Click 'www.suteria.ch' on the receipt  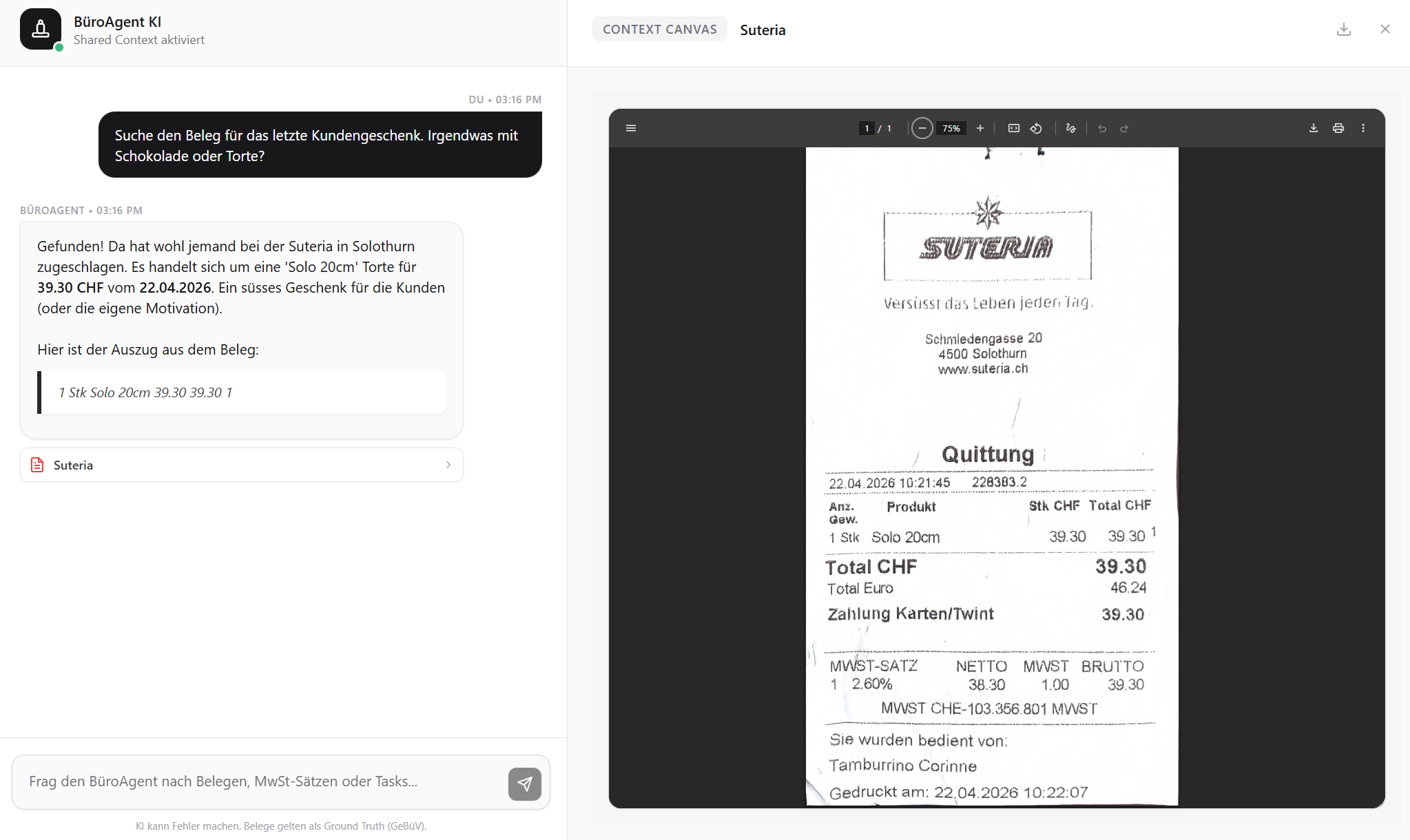coord(982,369)
